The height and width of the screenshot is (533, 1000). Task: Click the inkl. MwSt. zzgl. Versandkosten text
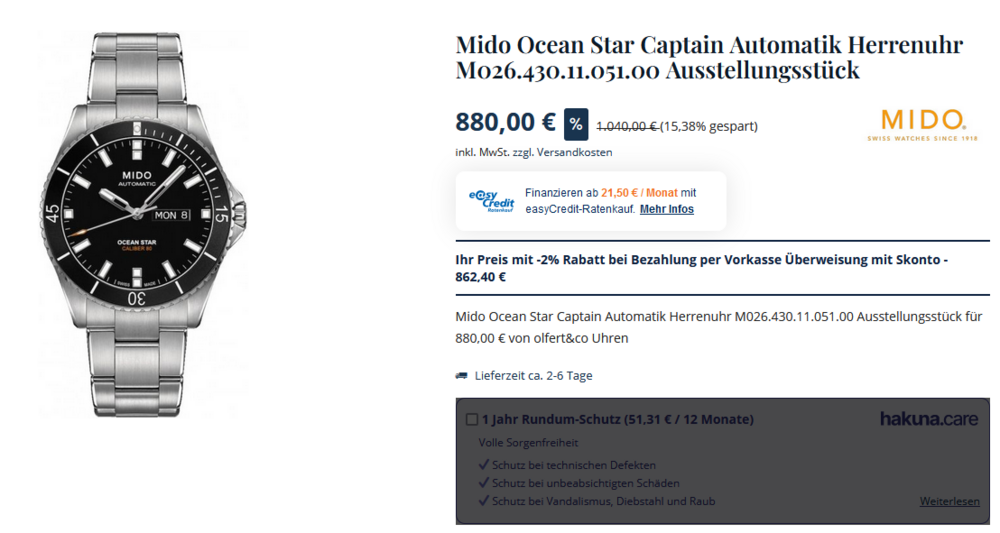click(534, 152)
